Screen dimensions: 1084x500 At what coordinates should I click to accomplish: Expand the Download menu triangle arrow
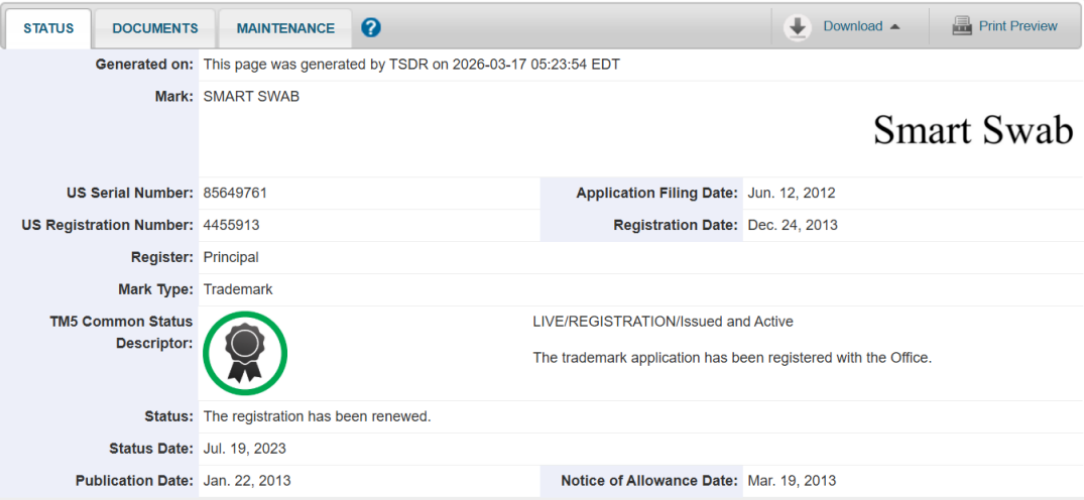point(895,27)
